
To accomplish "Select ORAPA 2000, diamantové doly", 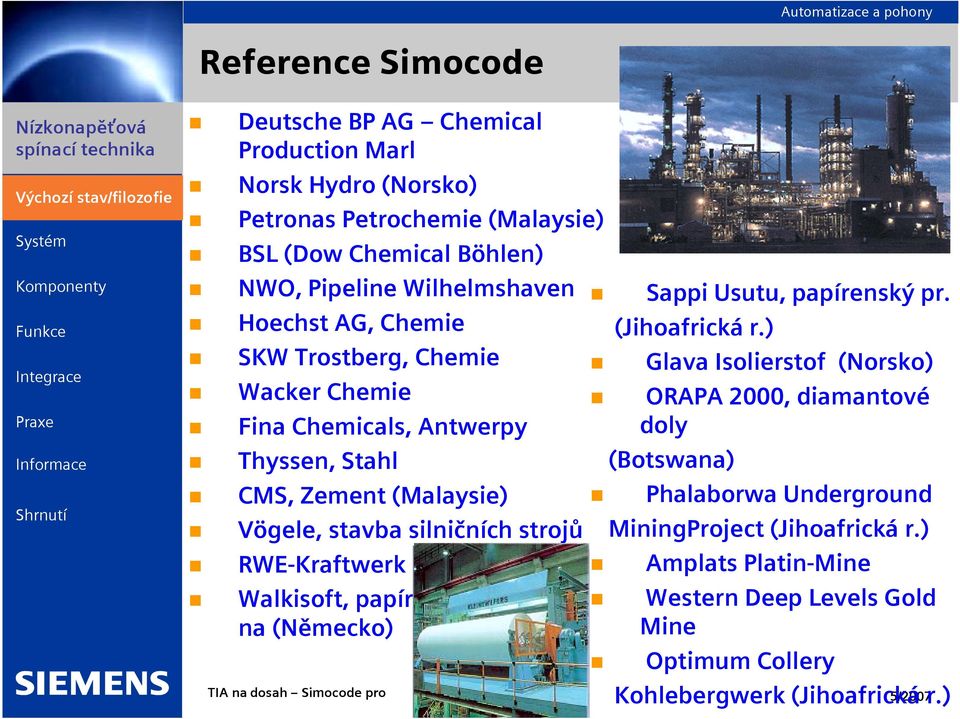I will (x=785, y=410).
